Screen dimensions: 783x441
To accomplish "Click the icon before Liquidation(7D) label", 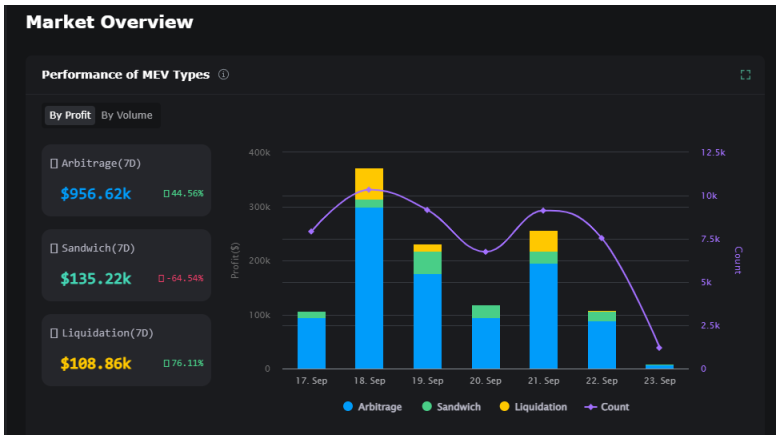I will pos(54,334).
